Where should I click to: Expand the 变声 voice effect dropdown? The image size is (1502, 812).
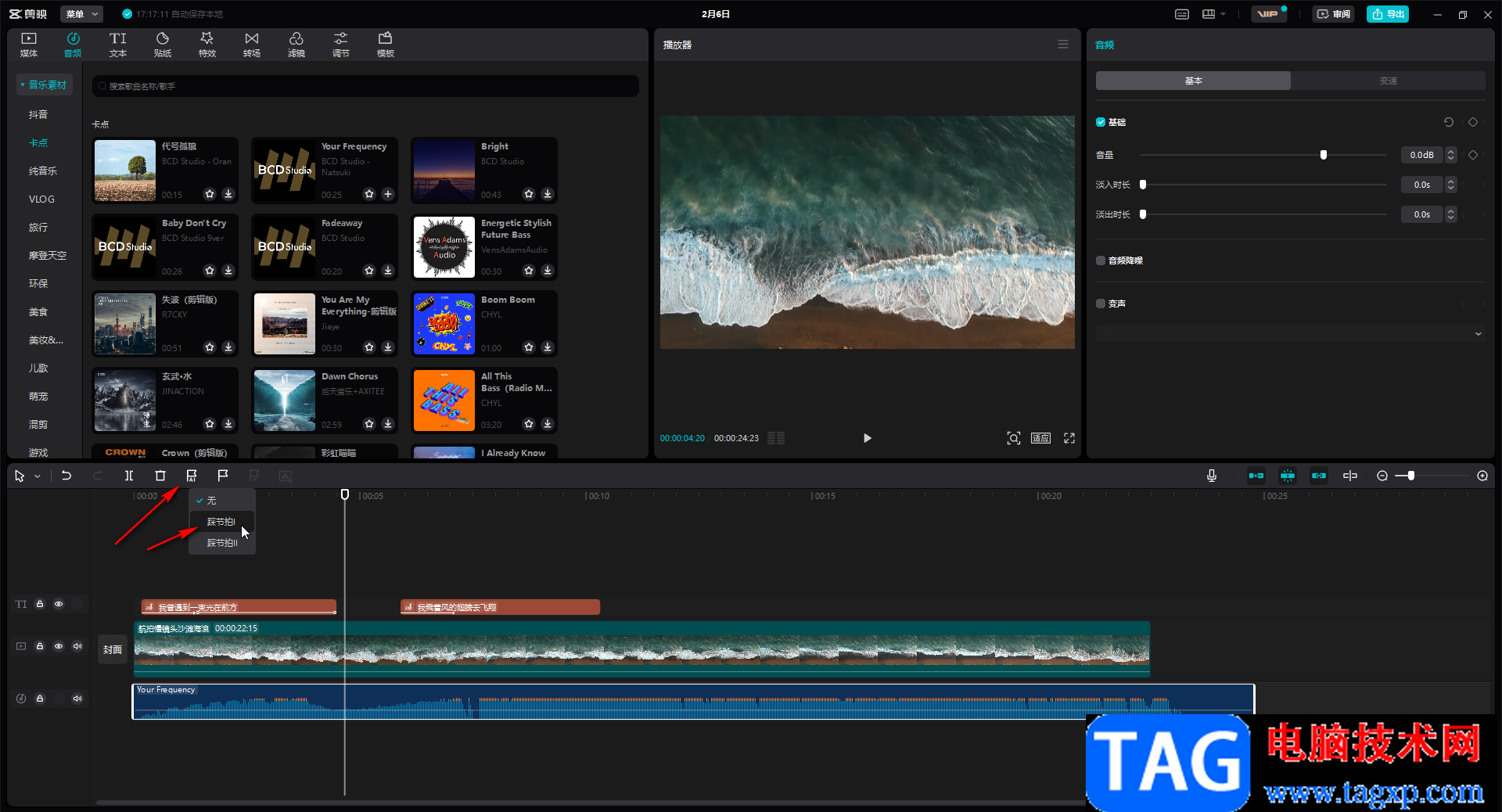point(1478,334)
